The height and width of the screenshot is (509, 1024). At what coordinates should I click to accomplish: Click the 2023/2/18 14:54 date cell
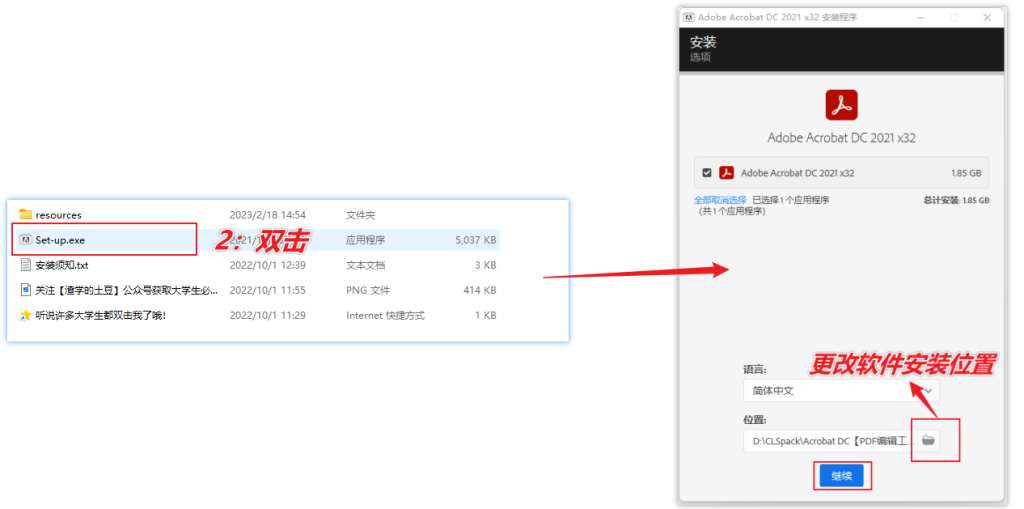[x=268, y=215]
